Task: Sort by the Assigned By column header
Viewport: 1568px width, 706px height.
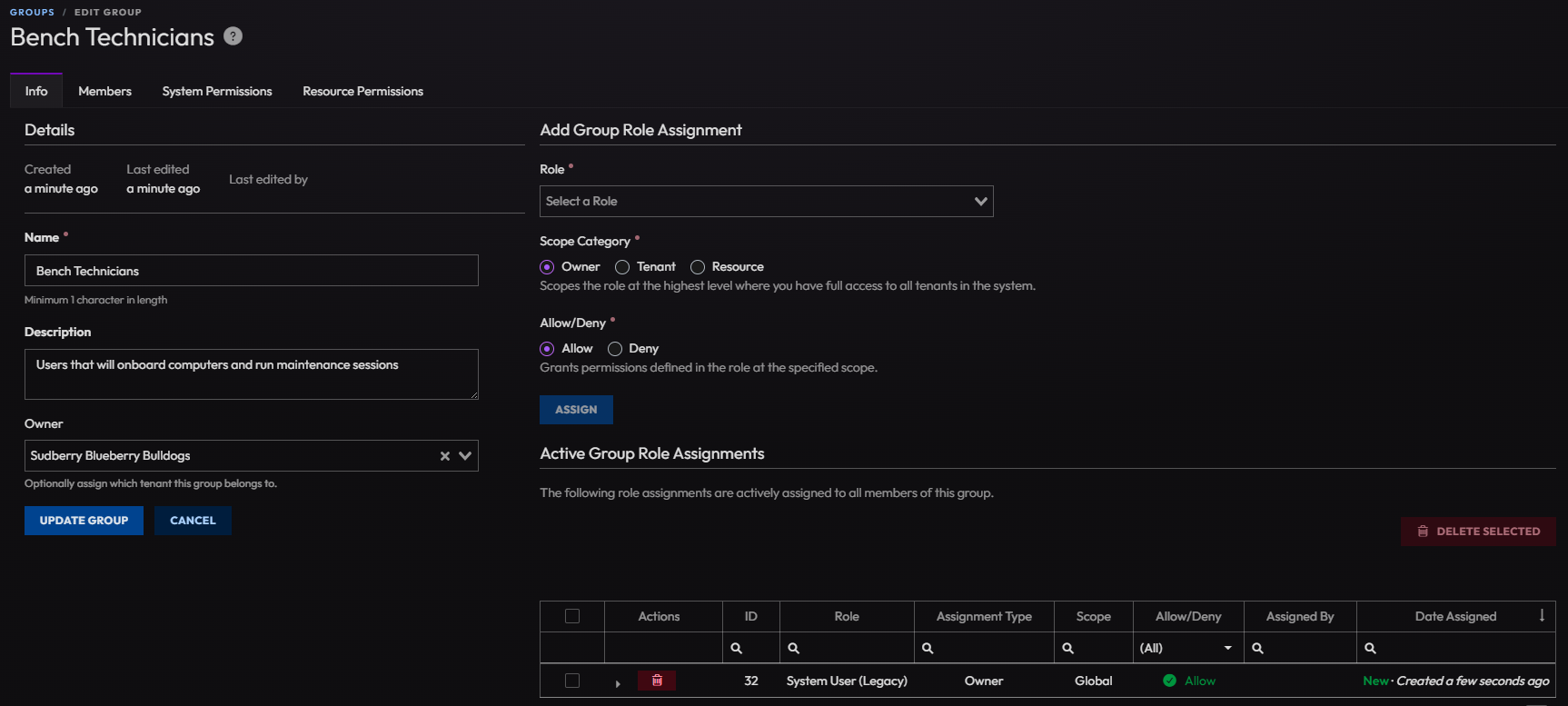Action: click(x=1300, y=616)
